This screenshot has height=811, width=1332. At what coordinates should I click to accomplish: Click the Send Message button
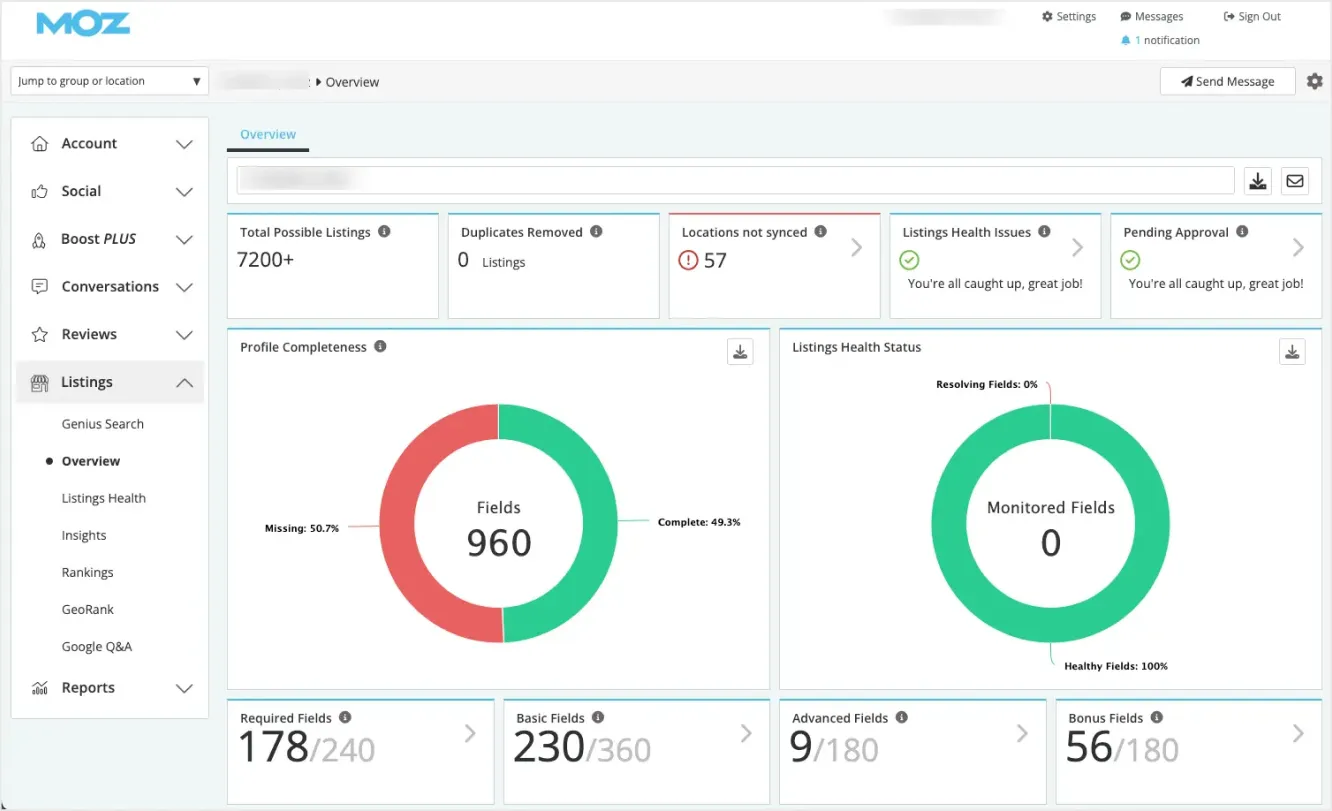[1227, 81]
